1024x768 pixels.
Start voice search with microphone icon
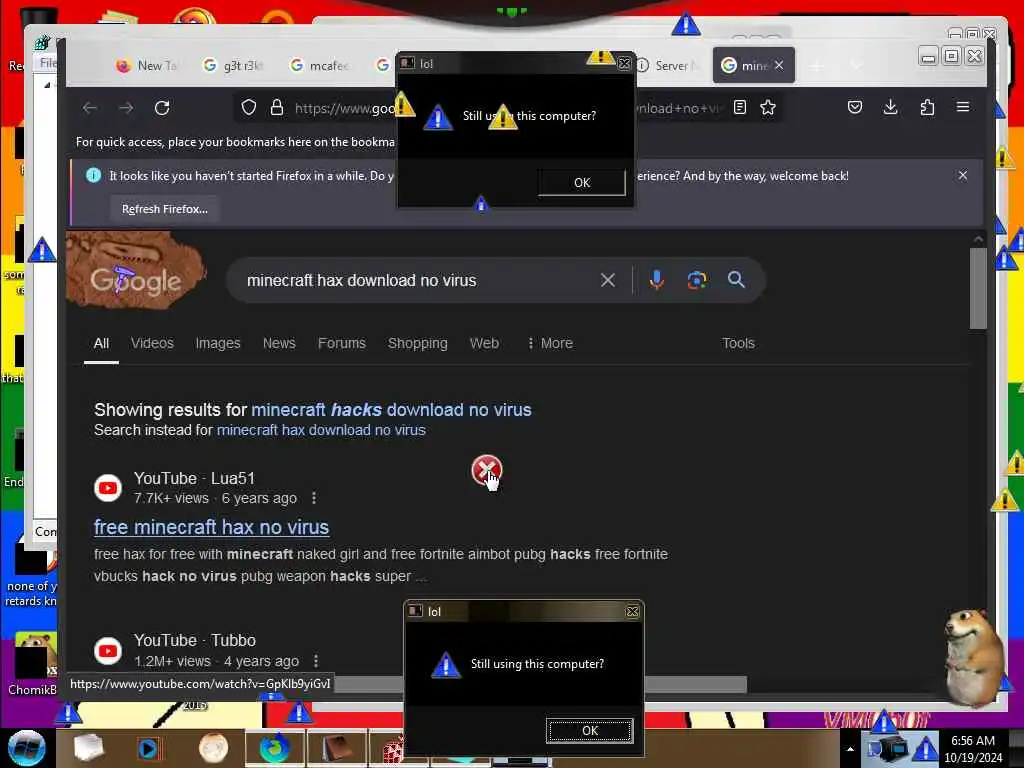[x=656, y=280]
